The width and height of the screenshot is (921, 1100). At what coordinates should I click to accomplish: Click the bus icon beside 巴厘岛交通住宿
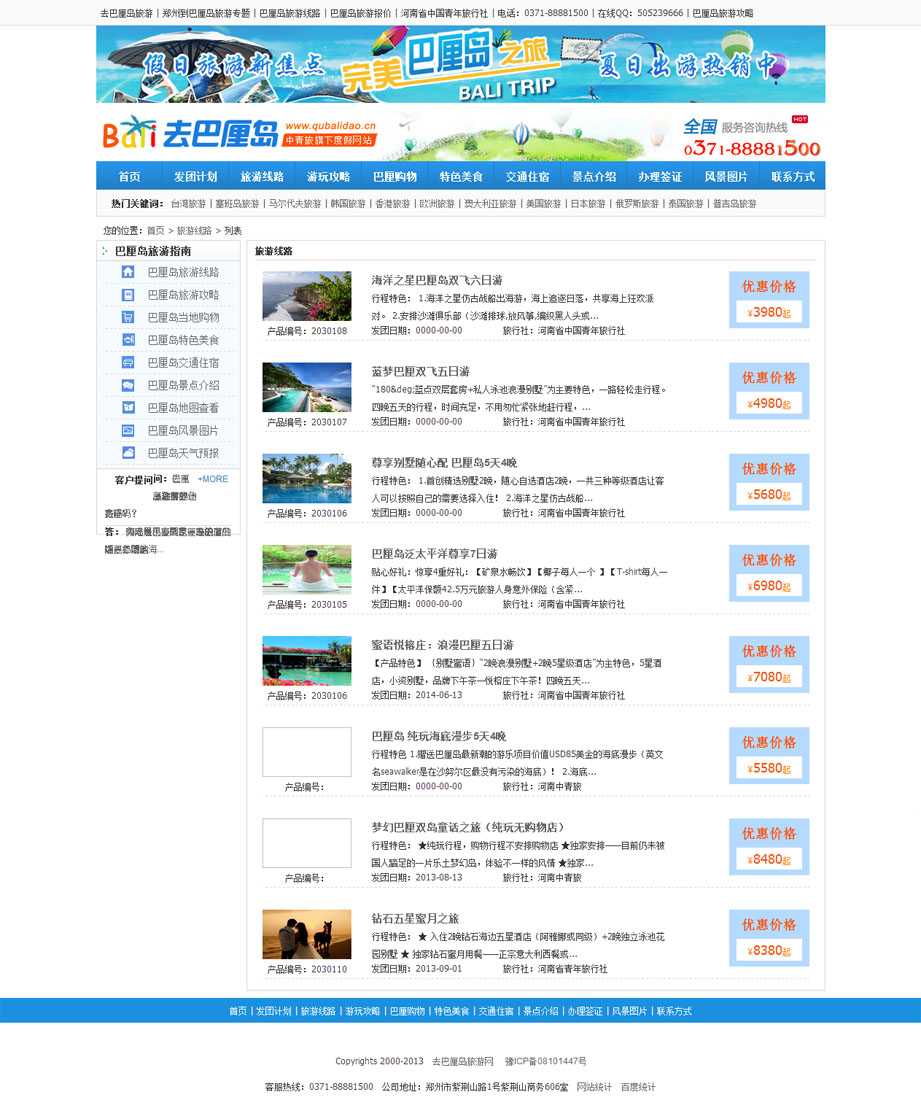128,363
